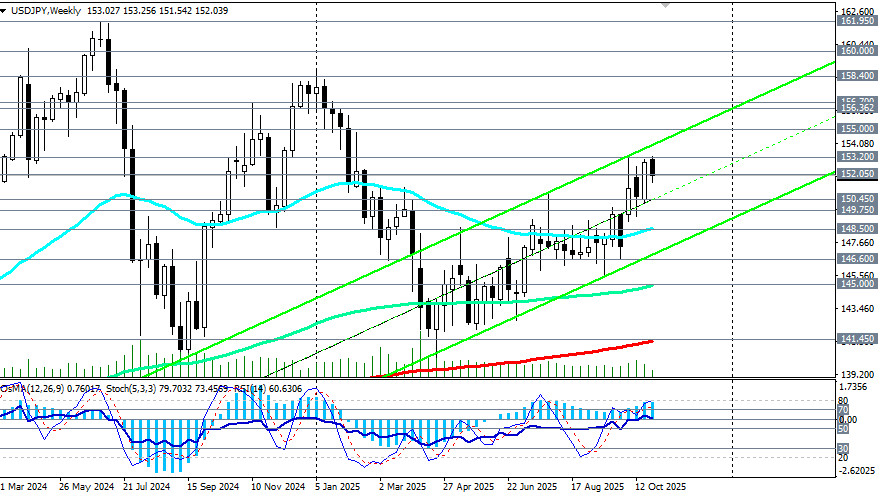Click the RSI(14) 60.6306 indicator label
This screenshot has width=880, height=498.
click(x=269, y=389)
